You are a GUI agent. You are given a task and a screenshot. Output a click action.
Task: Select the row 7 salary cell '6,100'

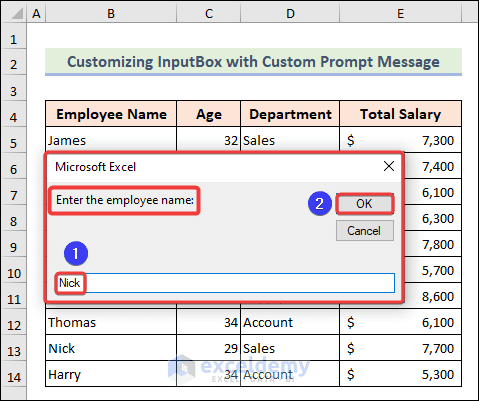pyautogui.click(x=433, y=192)
